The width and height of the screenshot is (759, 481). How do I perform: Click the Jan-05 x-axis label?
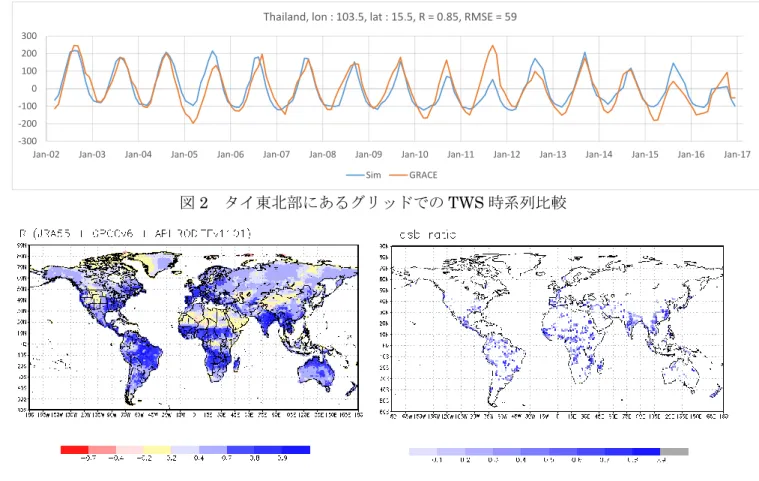point(184,154)
